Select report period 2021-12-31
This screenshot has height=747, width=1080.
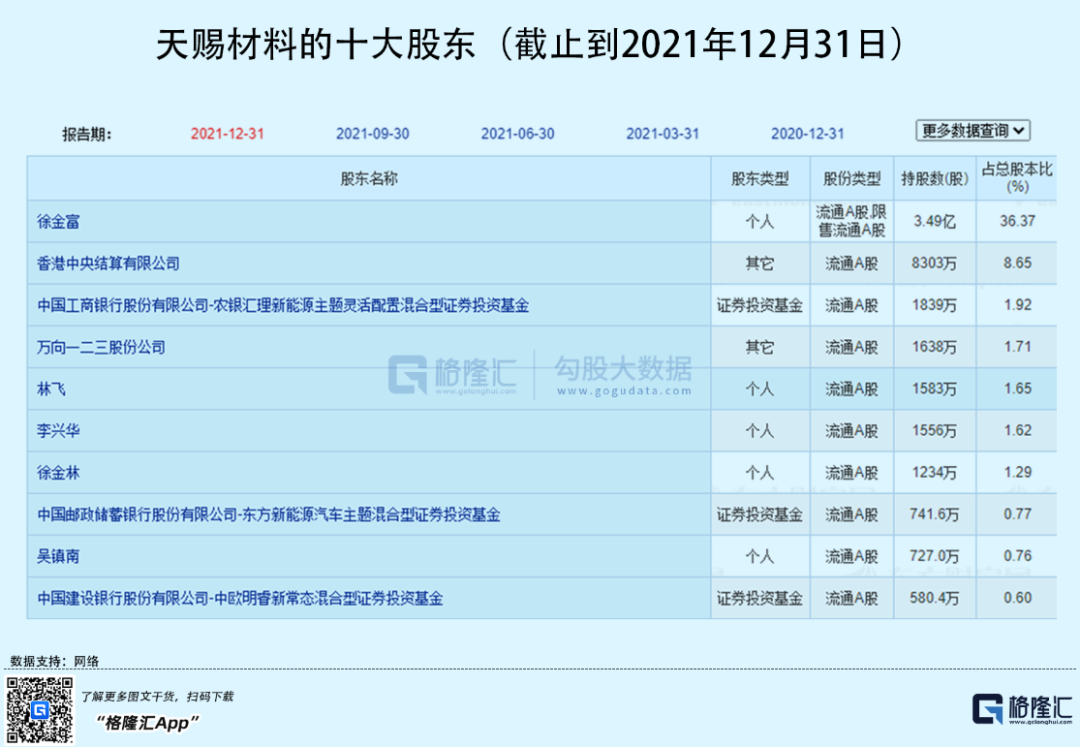tap(227, 134)
